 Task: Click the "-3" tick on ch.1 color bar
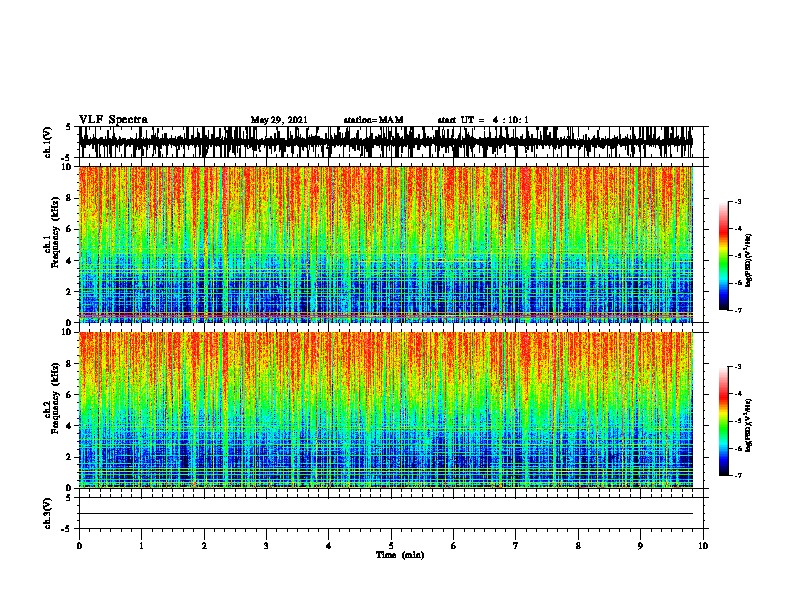click(x=738, y=202)
